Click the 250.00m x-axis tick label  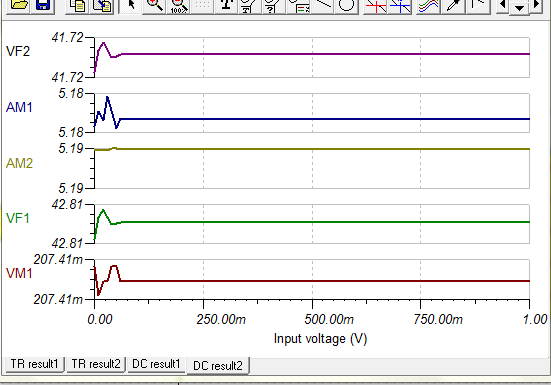[221, 319]
